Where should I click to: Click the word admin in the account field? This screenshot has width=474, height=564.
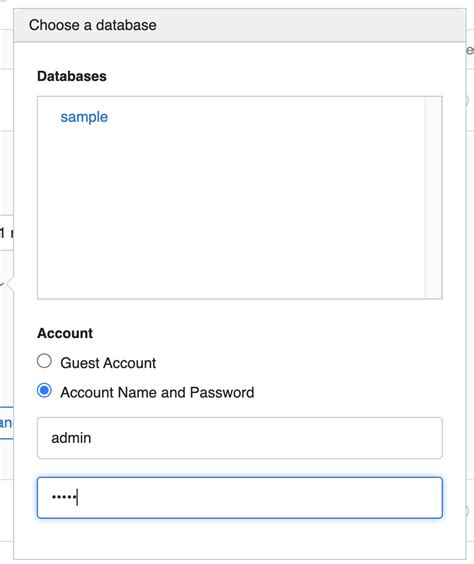71,438
